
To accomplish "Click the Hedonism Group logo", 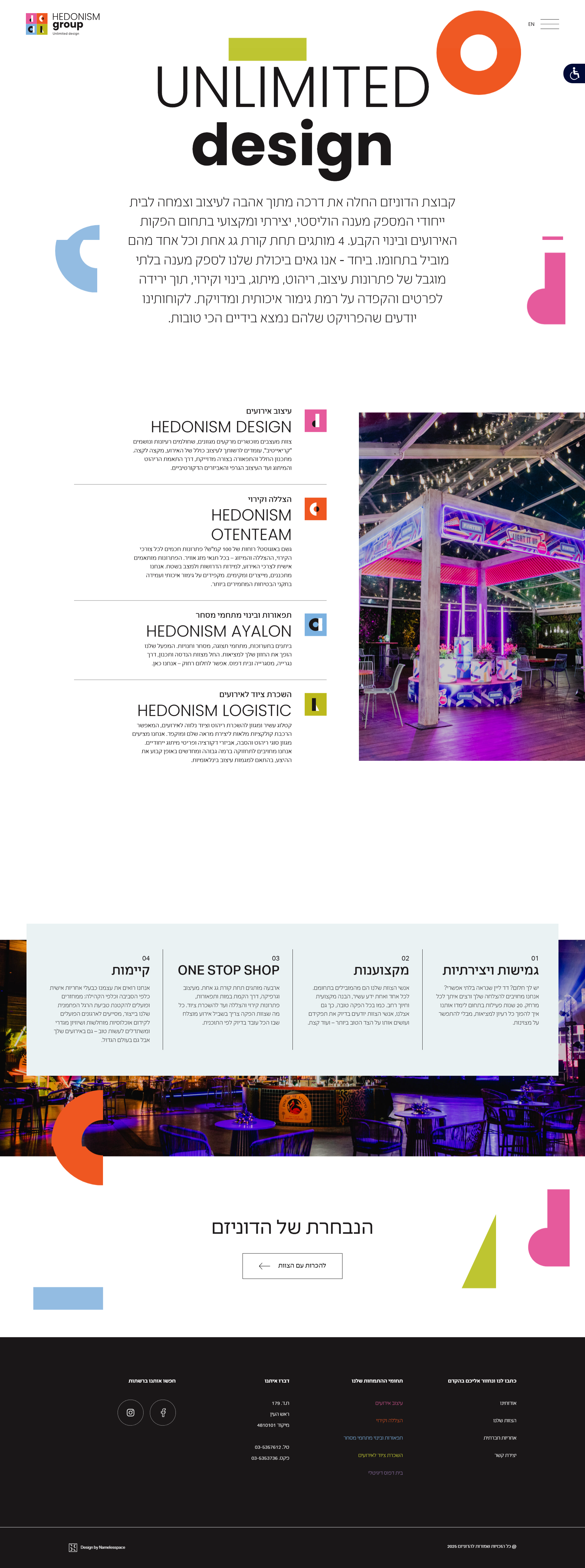I will click(63, 24).
